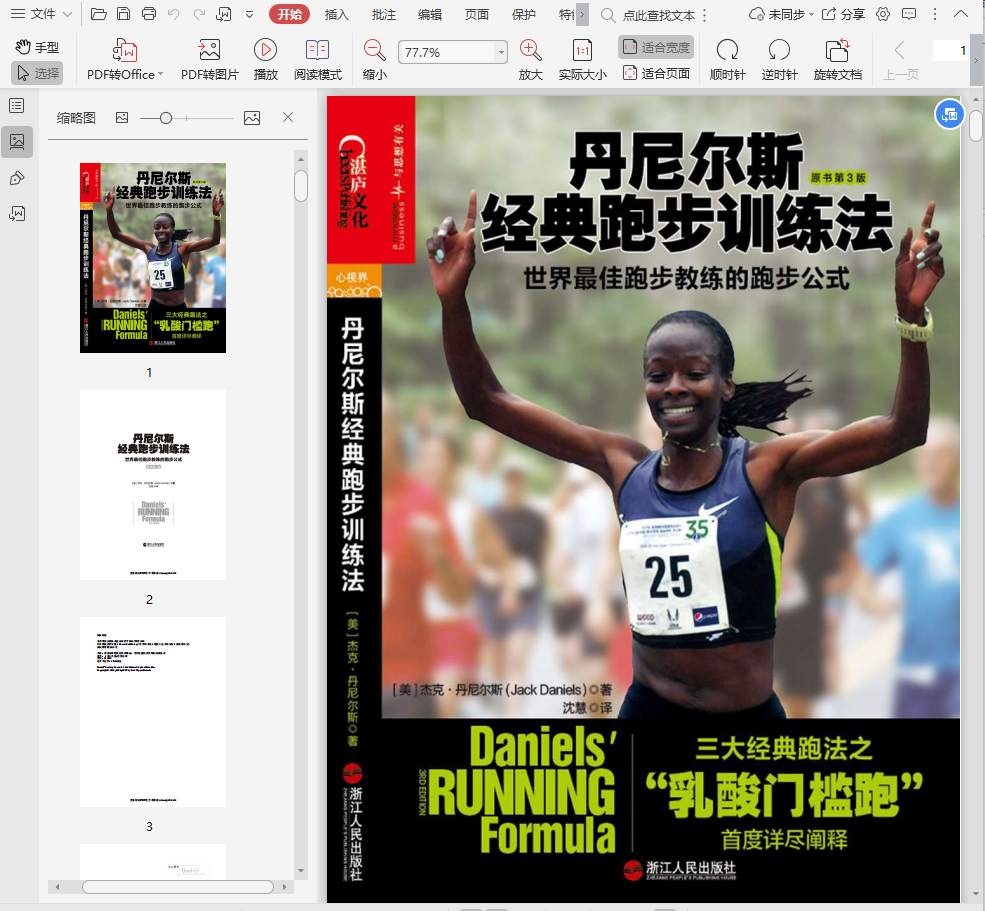Open the vertical three-dot menu at top right
This screenshot has width=985, height=911.
[x=935, y=14]
